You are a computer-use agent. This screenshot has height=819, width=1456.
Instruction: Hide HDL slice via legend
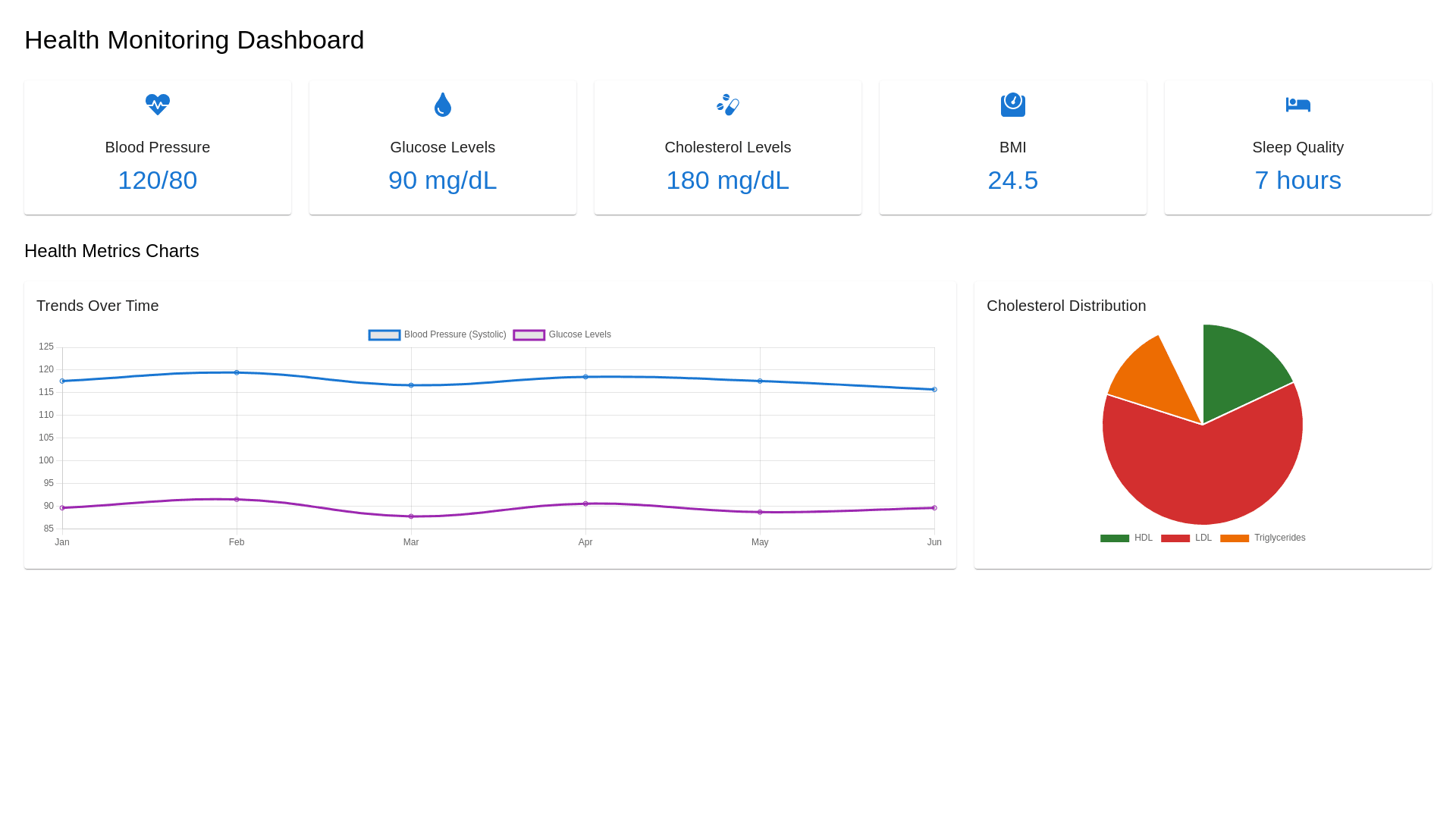point(1126,538)
